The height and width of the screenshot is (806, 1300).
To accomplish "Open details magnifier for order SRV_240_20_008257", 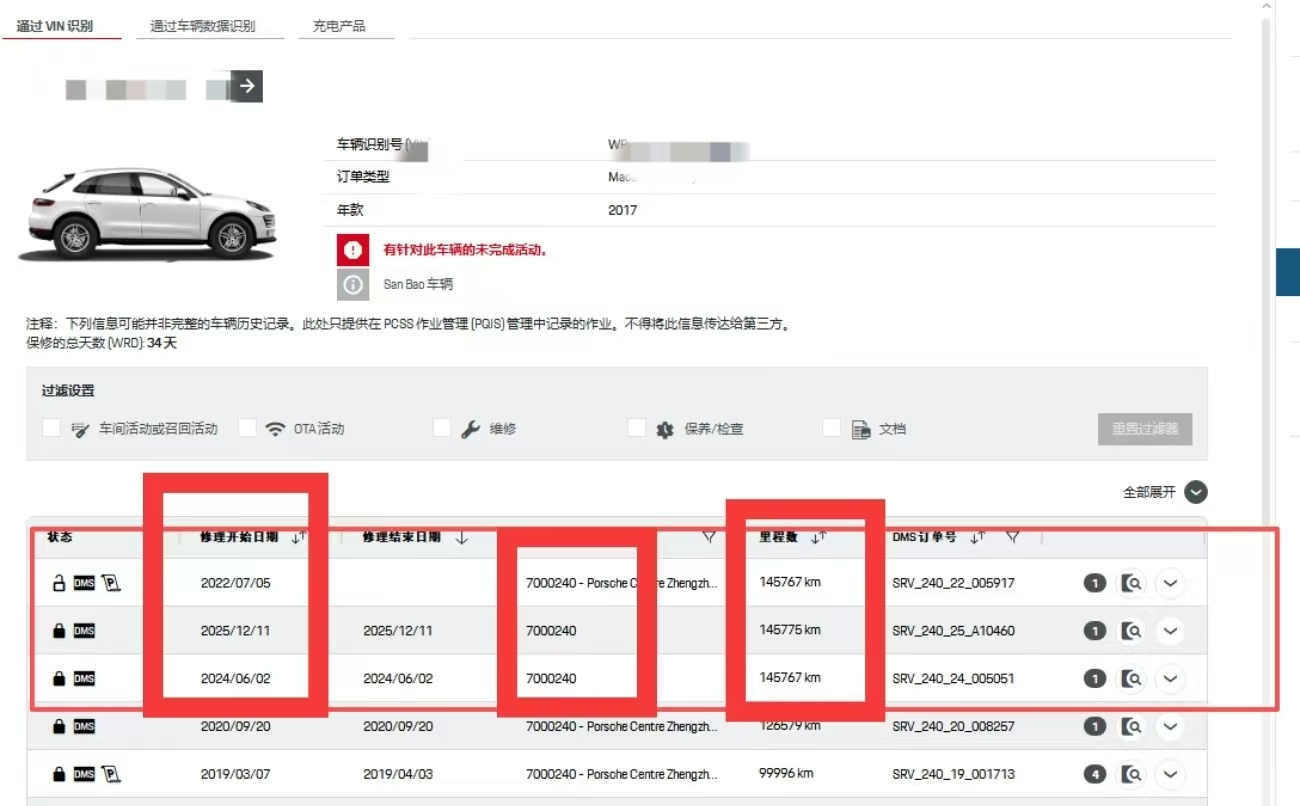I will tap(1132, 727).
